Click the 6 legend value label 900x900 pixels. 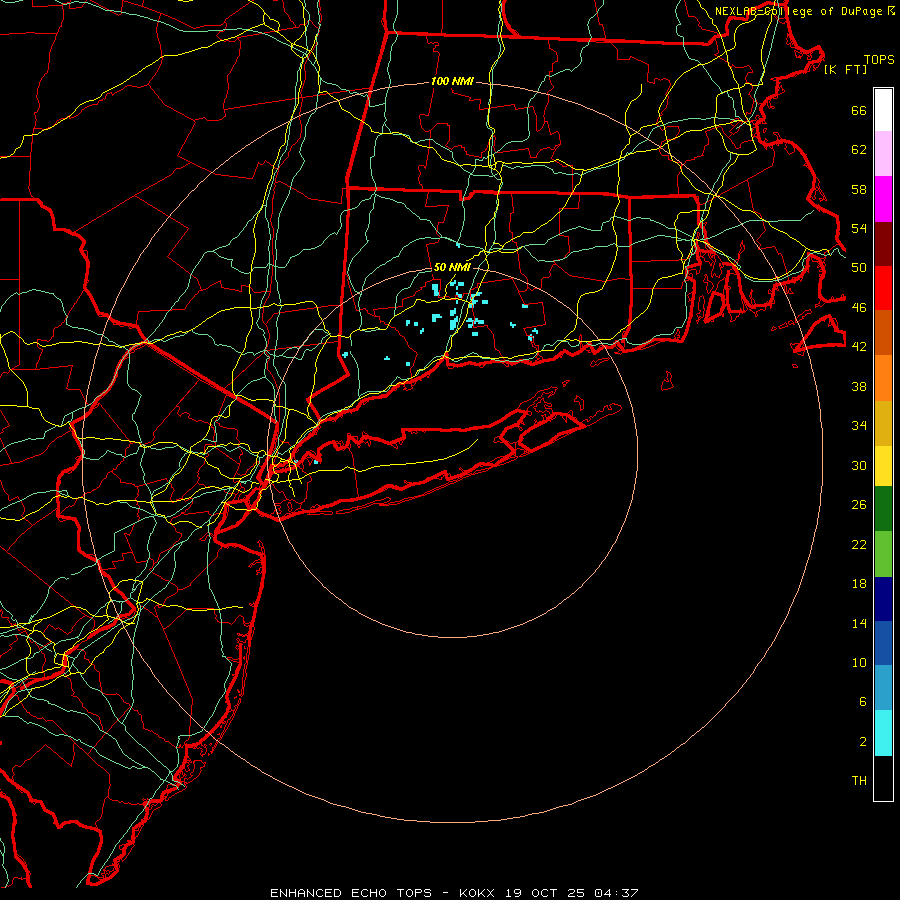(863, 701)
